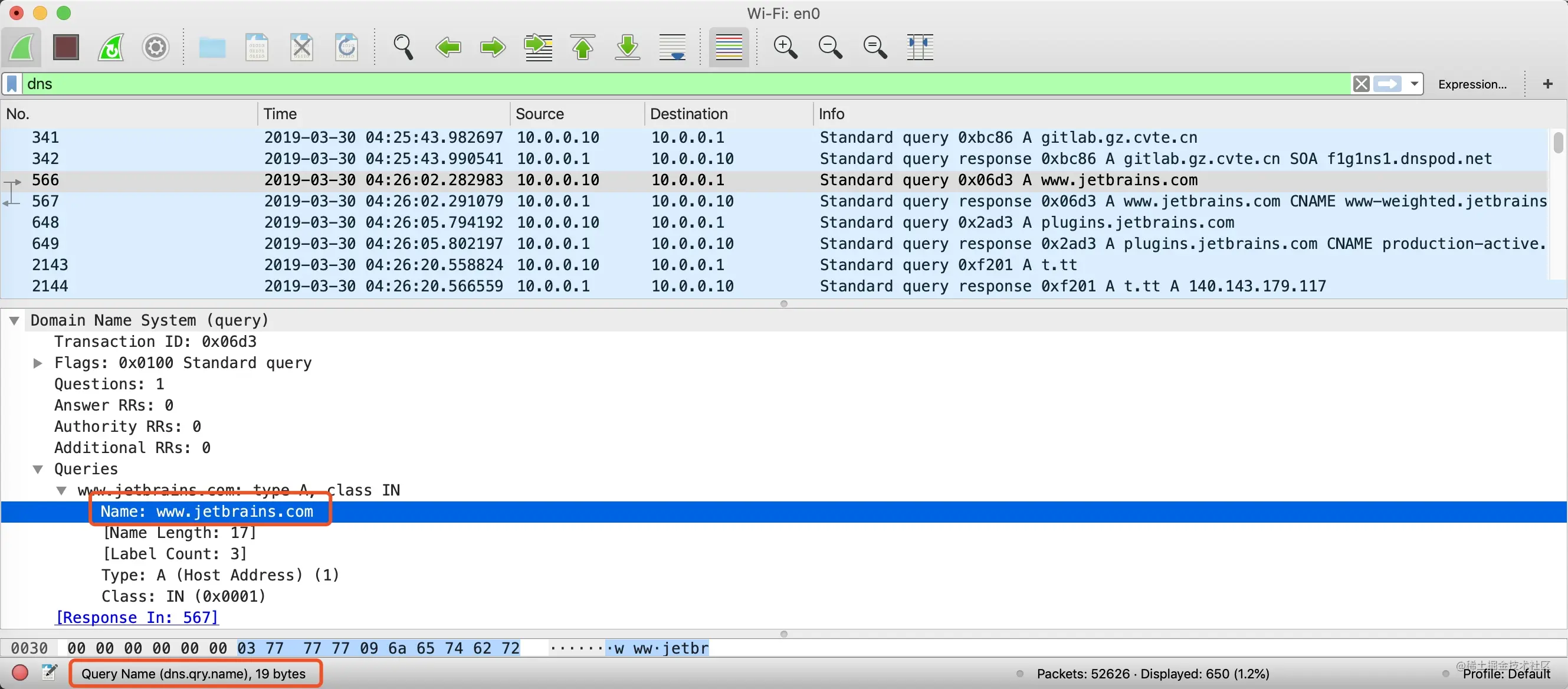The width and height of the screenshot is (1568, 689).
Task: Toggle packet list colorization icon
Action: [x=729, y=47]
